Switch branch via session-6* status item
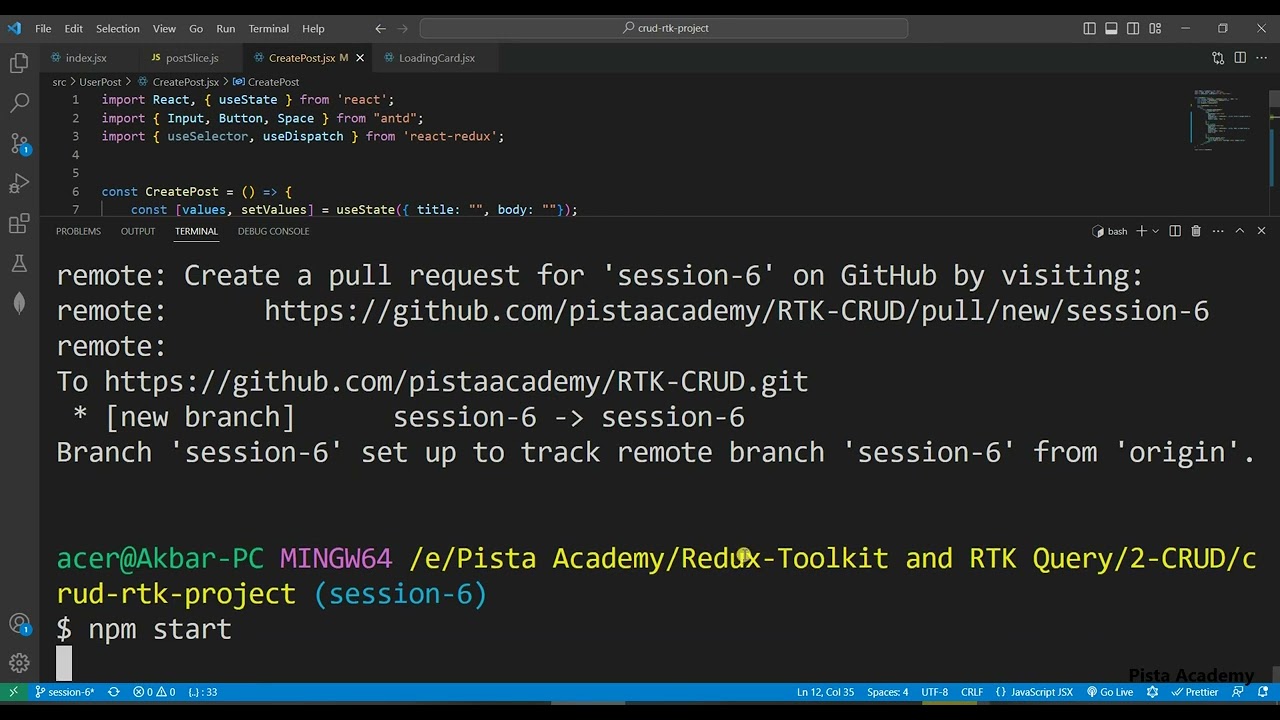The width and height of the screenshot is (1280, 720). point(64,692)
